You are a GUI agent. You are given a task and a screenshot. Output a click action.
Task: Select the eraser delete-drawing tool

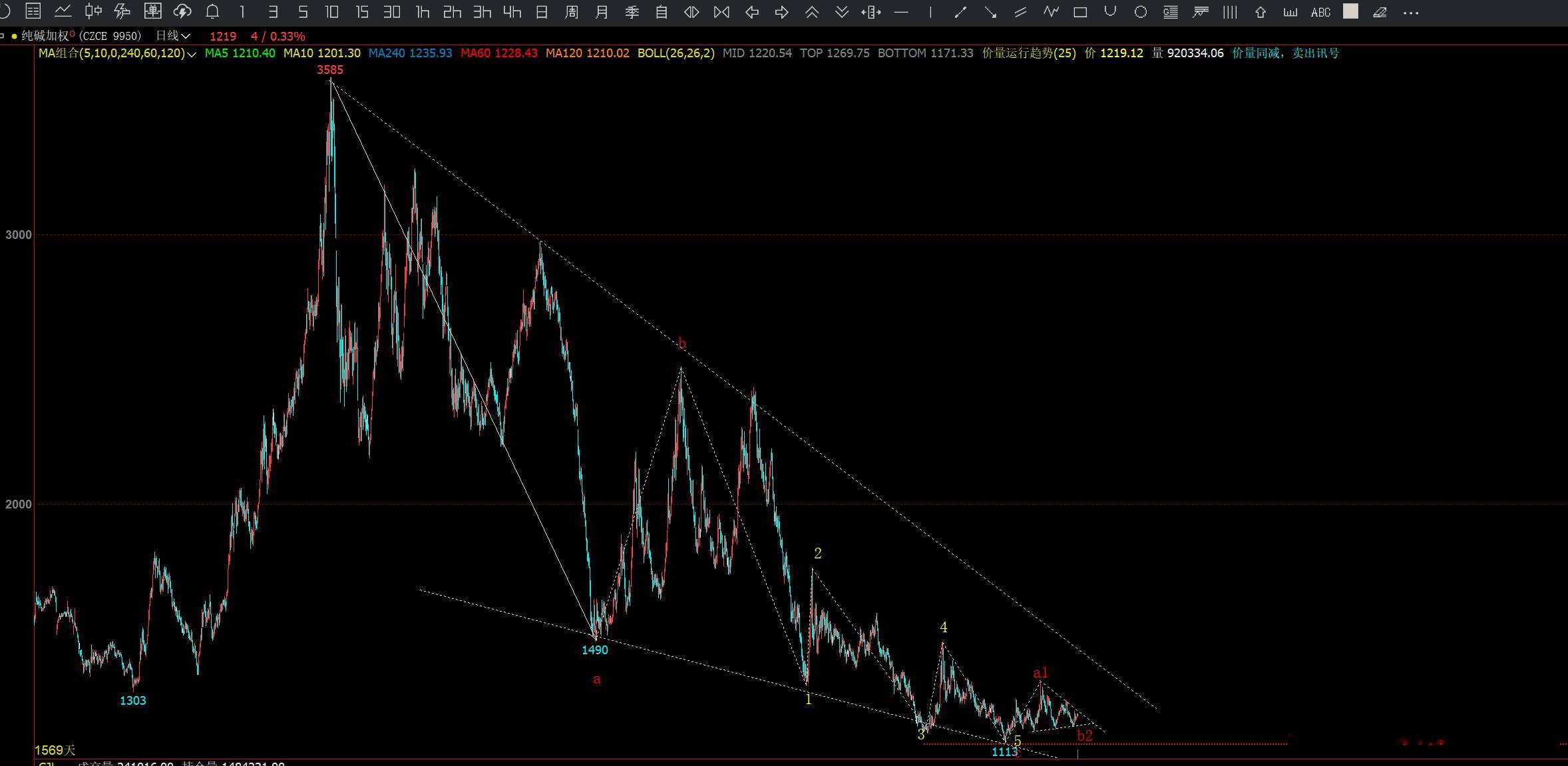(x=1380, y=12)
